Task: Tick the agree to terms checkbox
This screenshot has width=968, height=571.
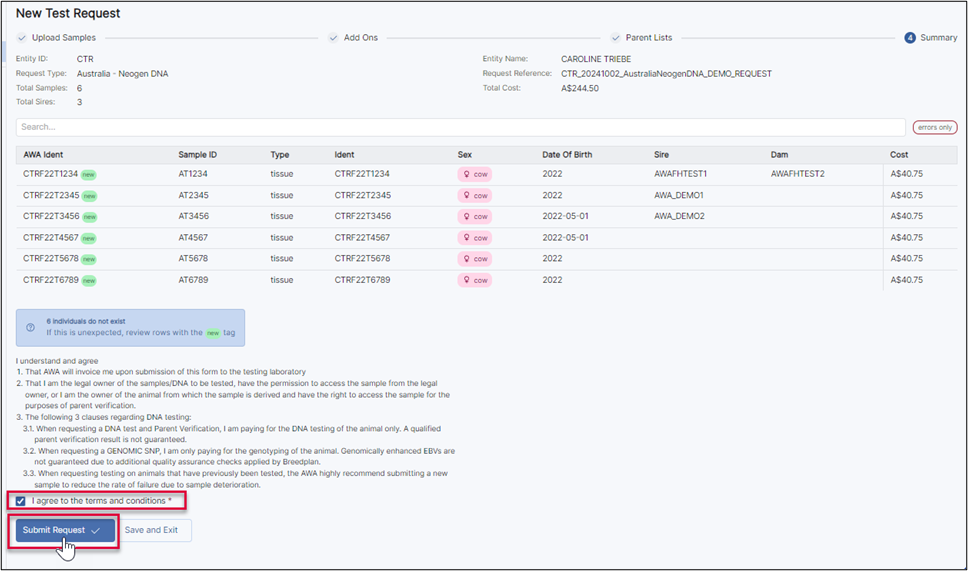Action: click(21, 501)
